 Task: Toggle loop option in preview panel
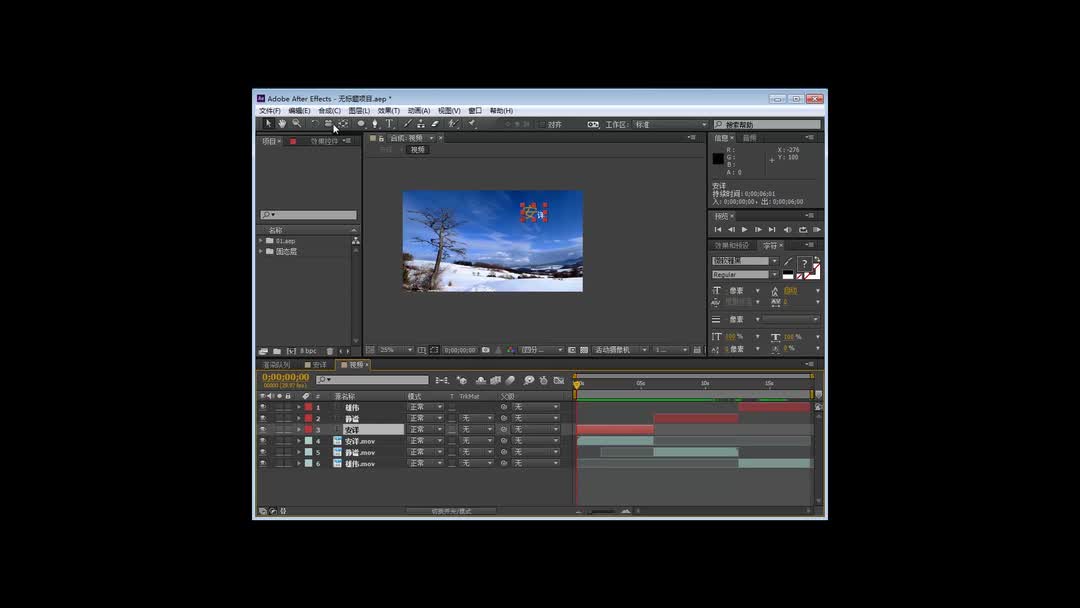(803, 229)
